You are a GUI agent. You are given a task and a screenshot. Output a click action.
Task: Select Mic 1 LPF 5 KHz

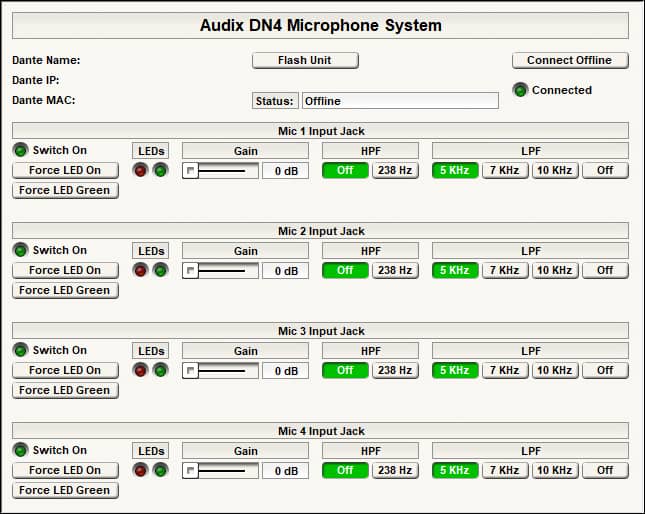point(455,170)
